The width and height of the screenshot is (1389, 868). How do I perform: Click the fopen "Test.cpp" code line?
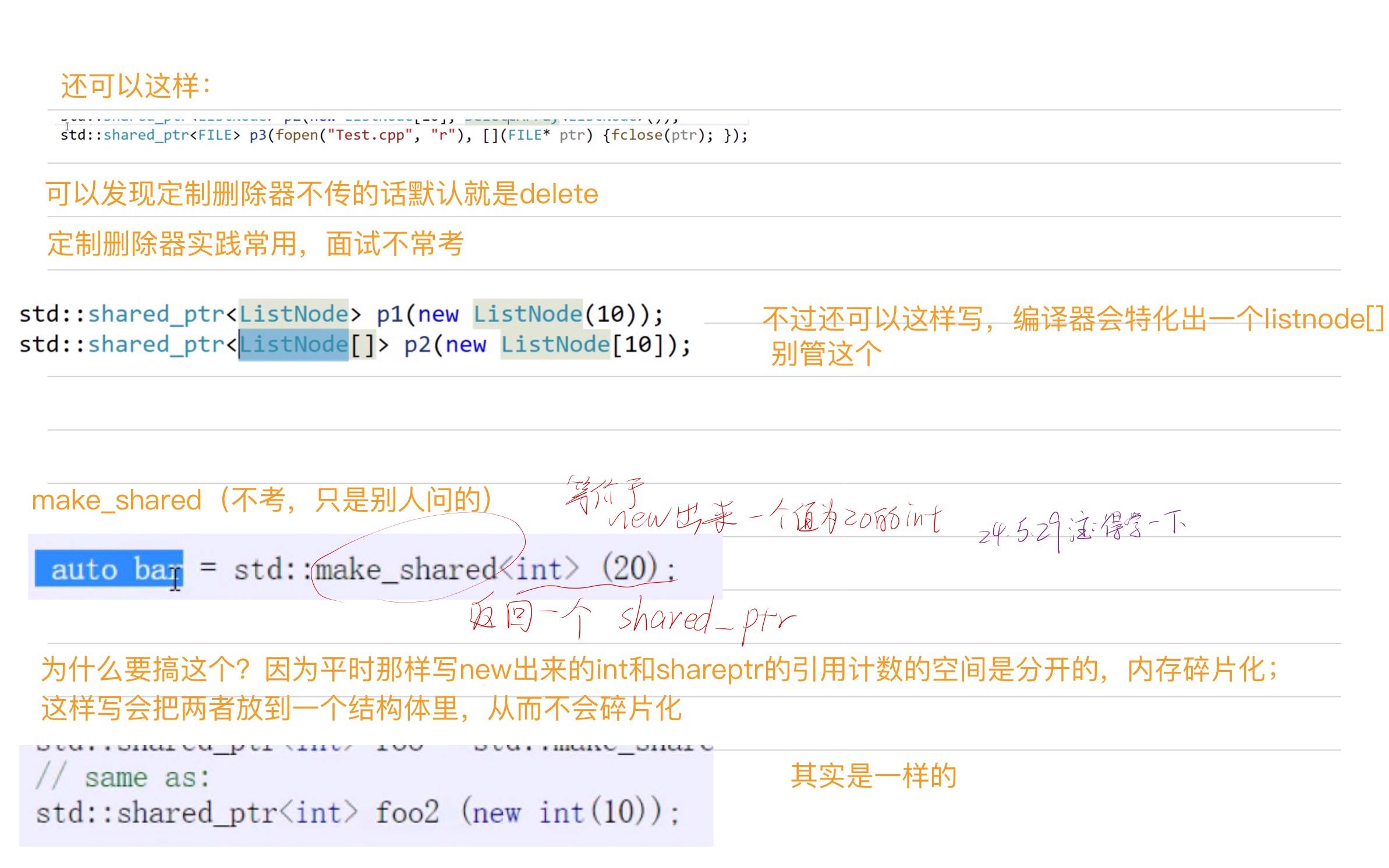click(x=403, y=136)
